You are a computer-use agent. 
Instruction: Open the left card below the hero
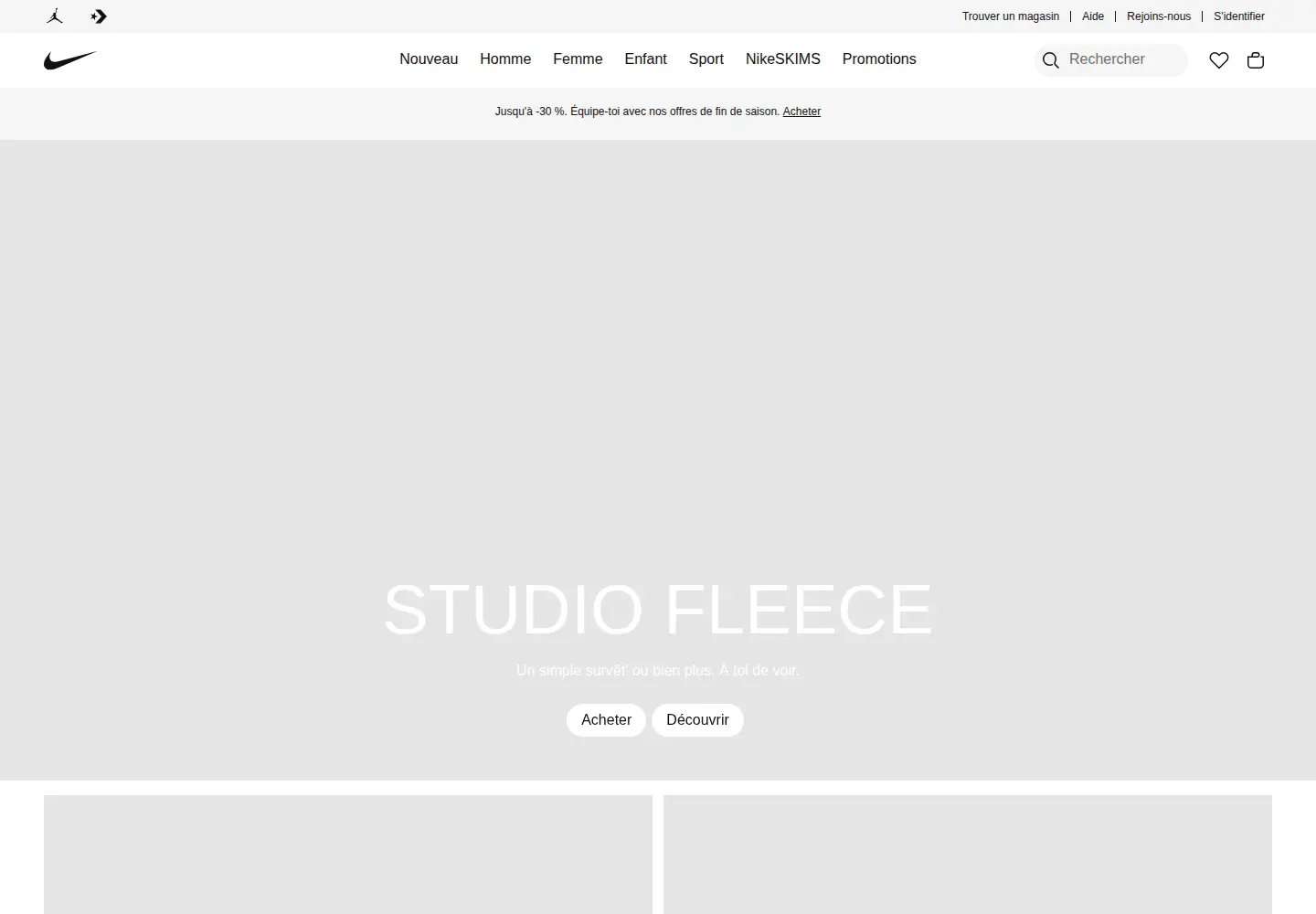tap(348, 855)
